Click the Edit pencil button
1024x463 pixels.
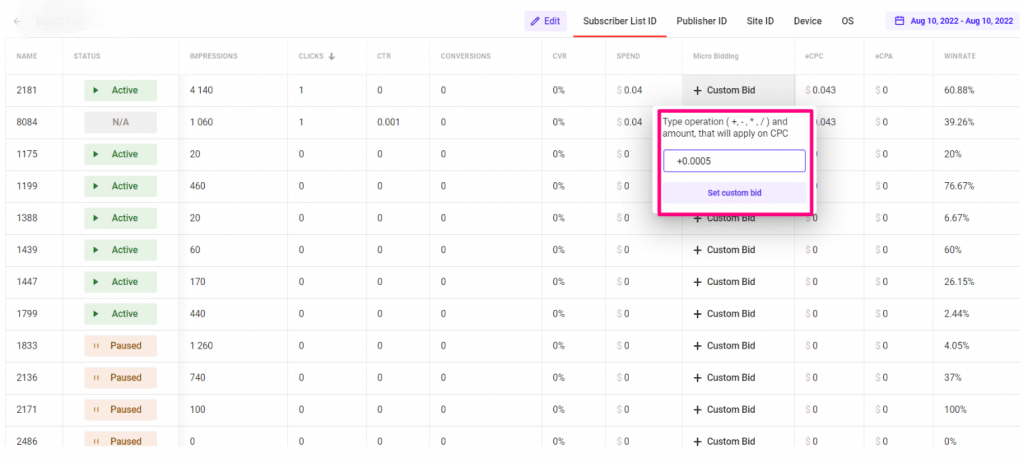(x=545, y=21)
